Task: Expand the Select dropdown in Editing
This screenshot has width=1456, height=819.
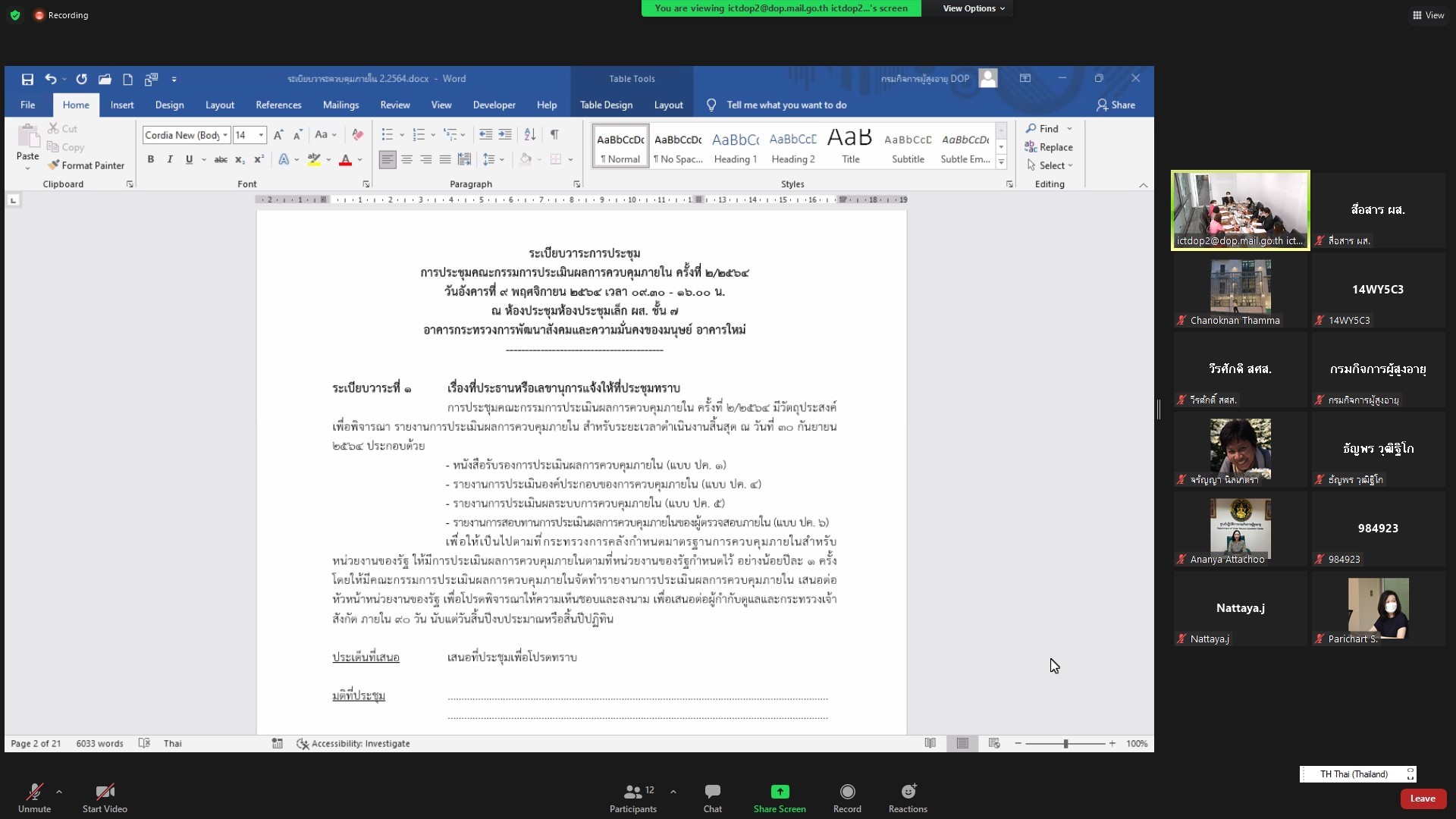Action: (1050, 165)
